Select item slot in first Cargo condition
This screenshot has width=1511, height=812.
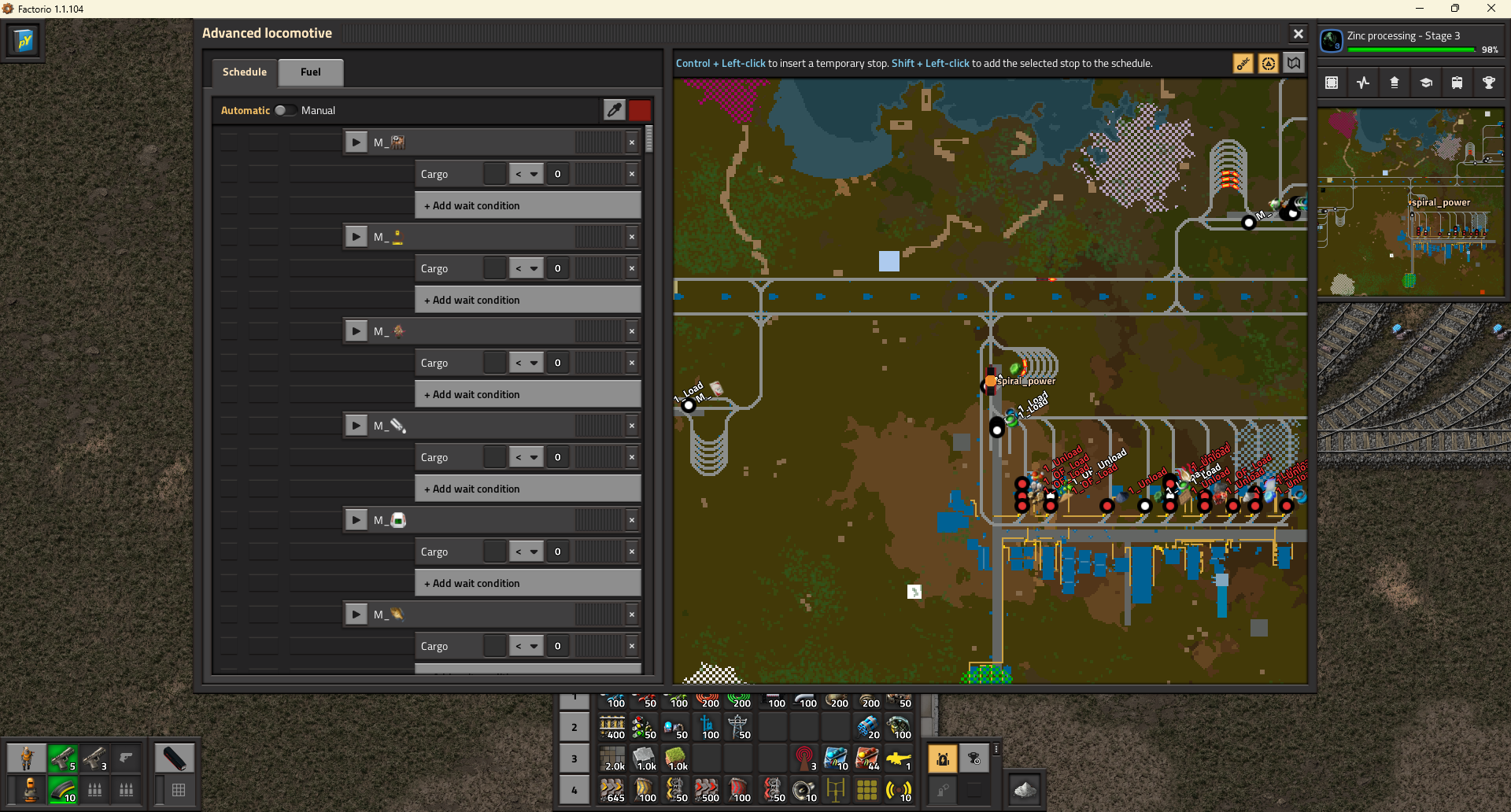tap(495, 174)
